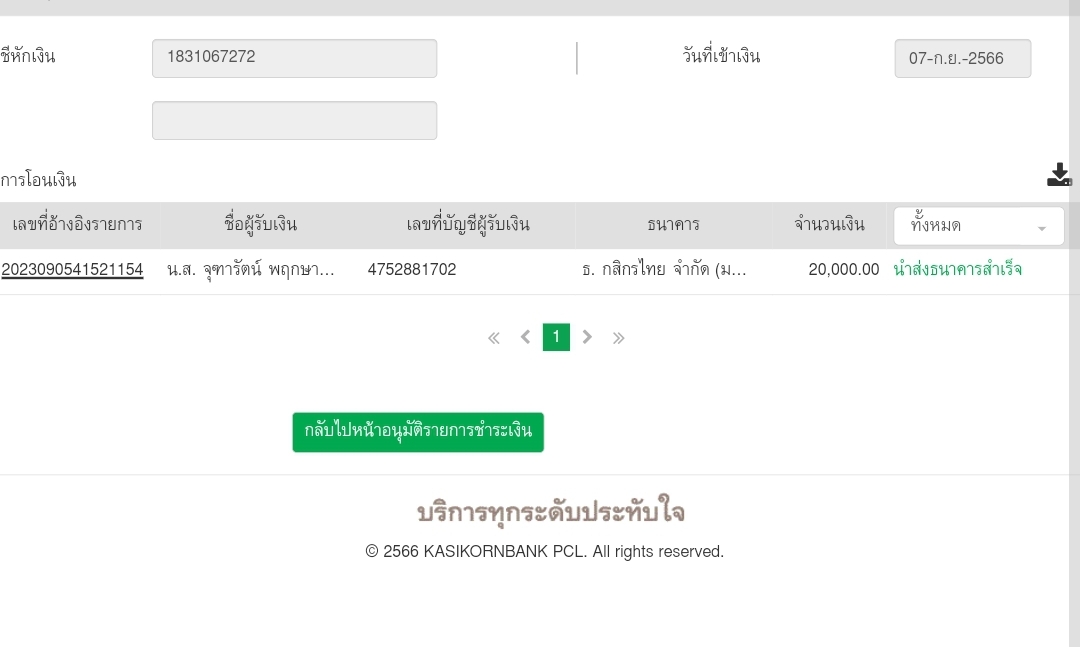
Task: Click the date field 07-ก.ย.-2566
Action: tap(962, 59)
